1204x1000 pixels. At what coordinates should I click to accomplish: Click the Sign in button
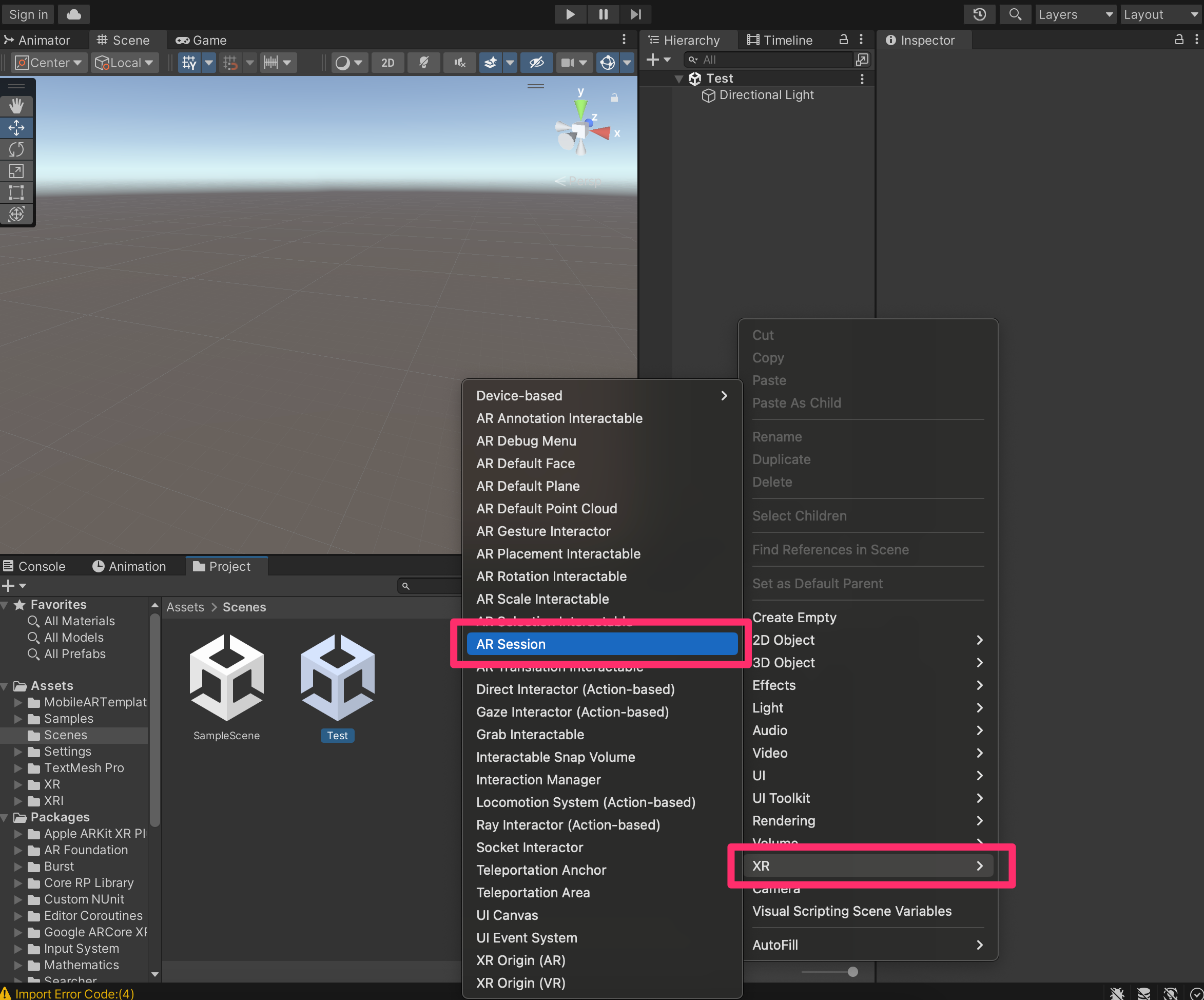click(28, 14)
